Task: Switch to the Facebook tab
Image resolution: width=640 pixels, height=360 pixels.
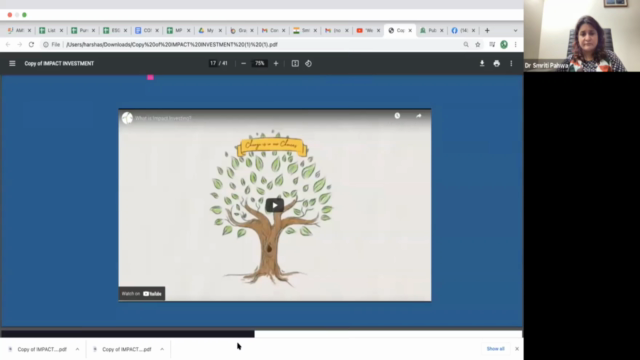Action: [x=463, y=31]
